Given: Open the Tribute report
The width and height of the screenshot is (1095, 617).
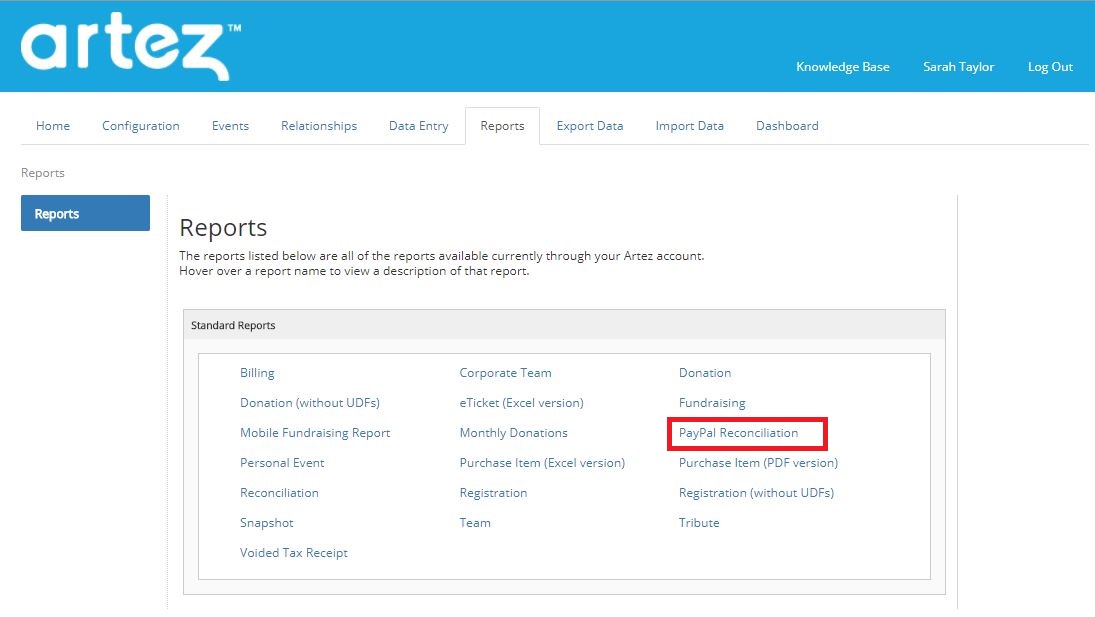Looking at the screenshot, I should (699, 523).
